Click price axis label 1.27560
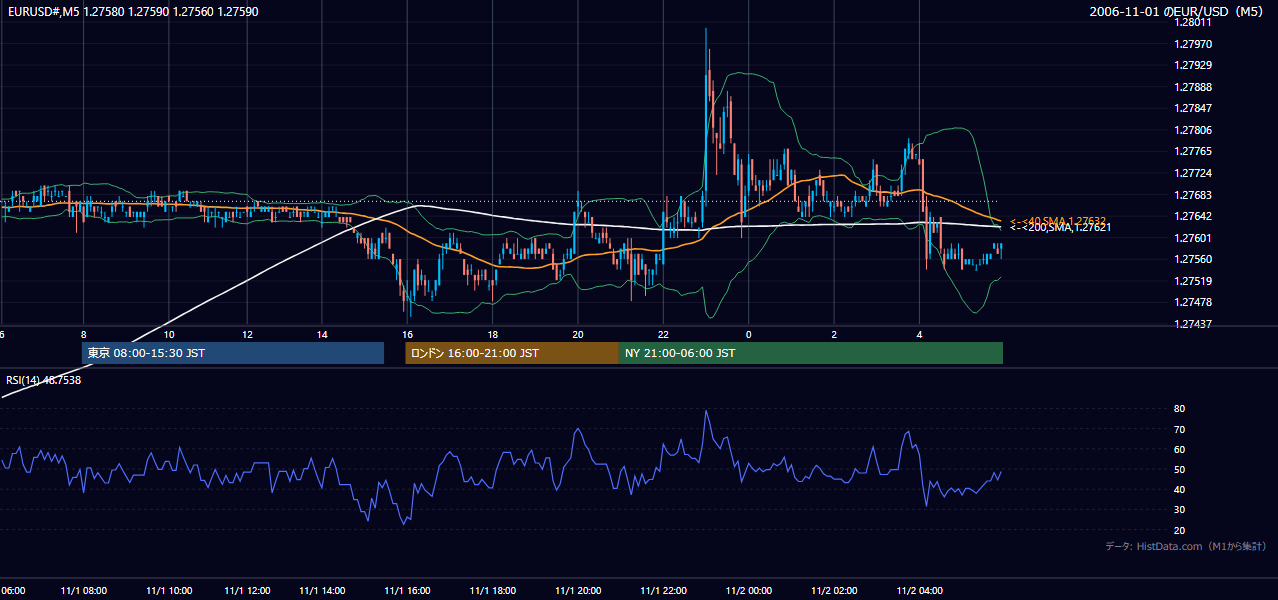Image resolution: width=1278 pixels, height=600 pixels. pos(1193,259)
